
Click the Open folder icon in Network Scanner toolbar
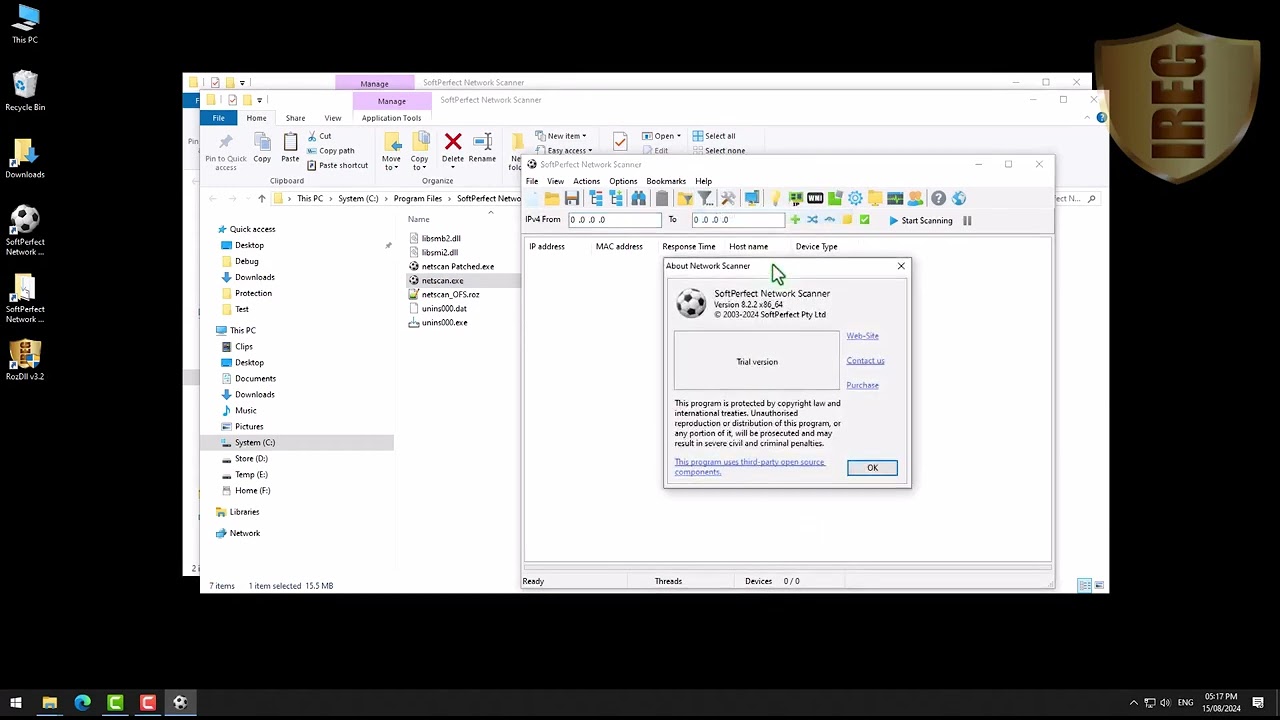pos(552,198)
